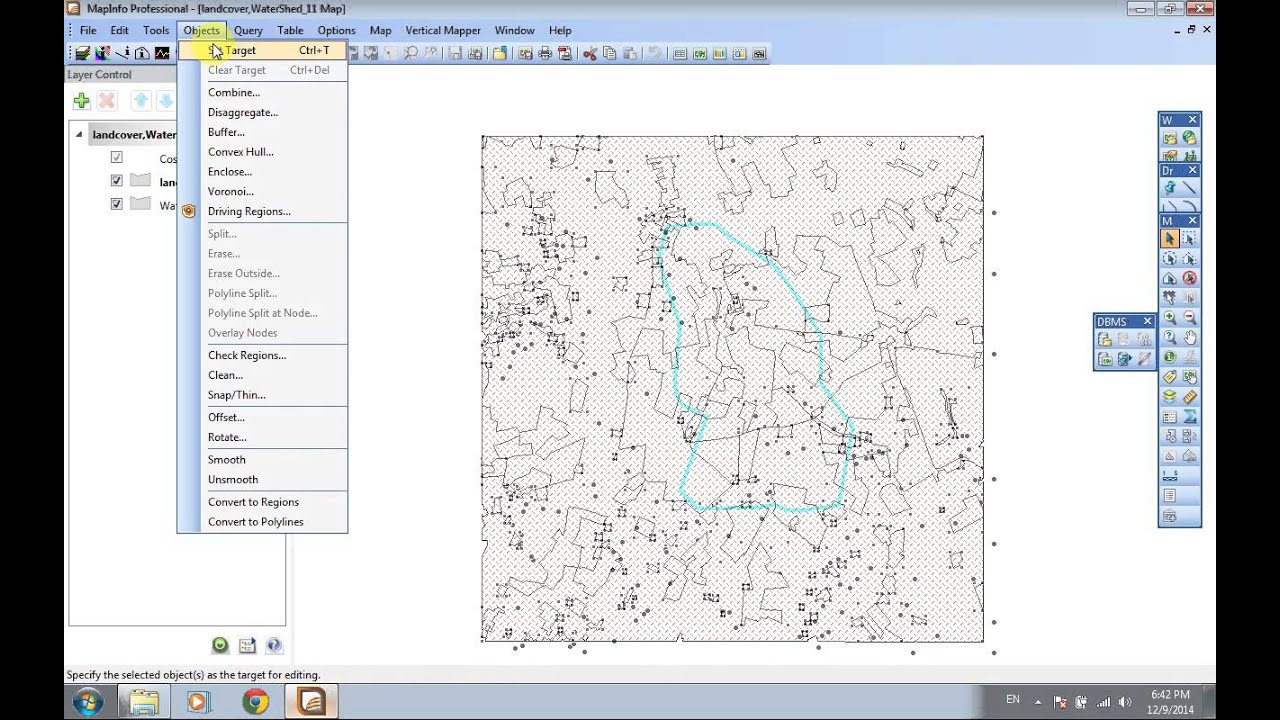Viewport: 1280px width, 720px height.
Task: Close the DBMS floating toolbar
Action: pos(1147,321)
